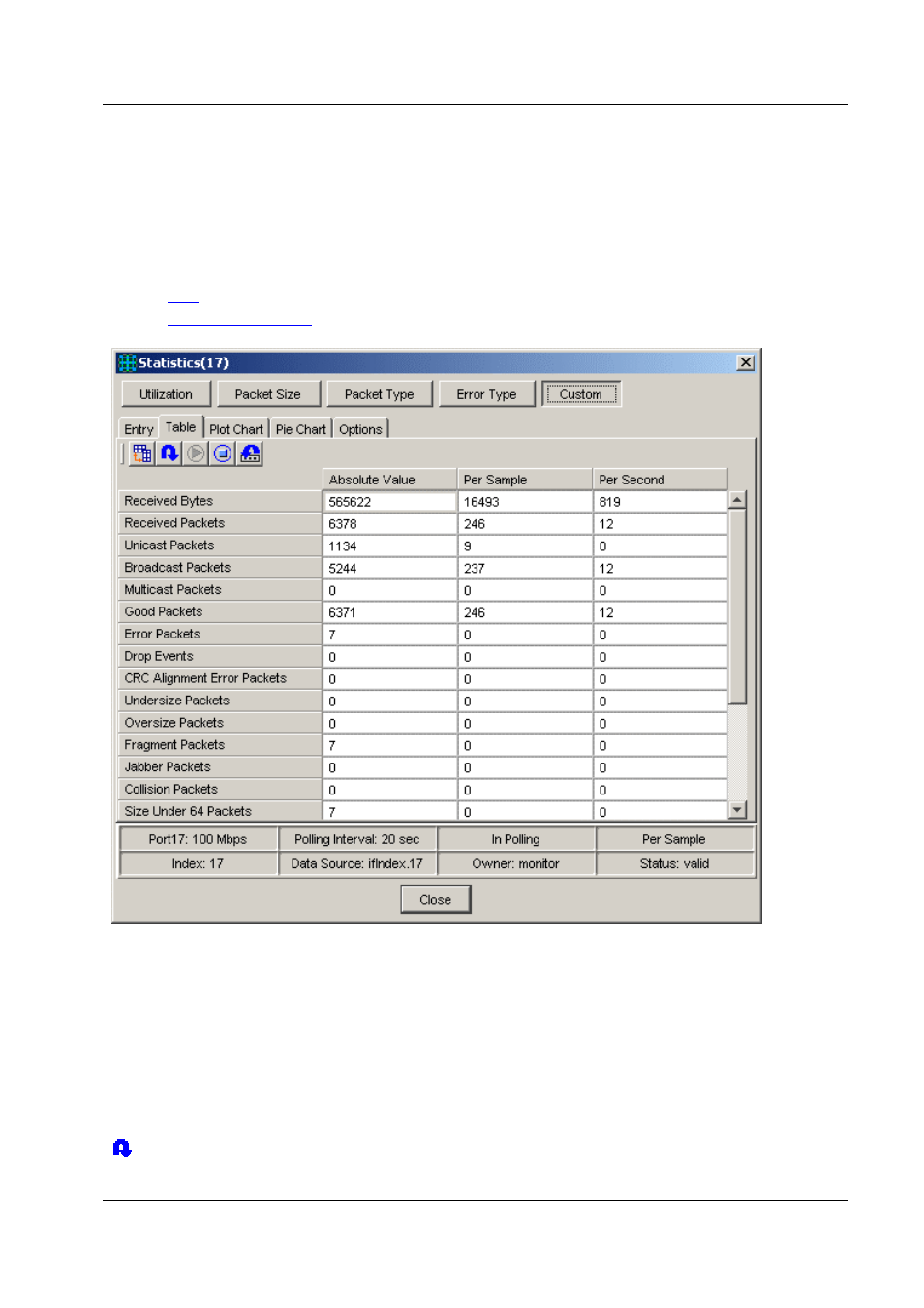The image size is (924, 1308).
Task: Click the Close button at dialog bottom
Action: (435, 900)
